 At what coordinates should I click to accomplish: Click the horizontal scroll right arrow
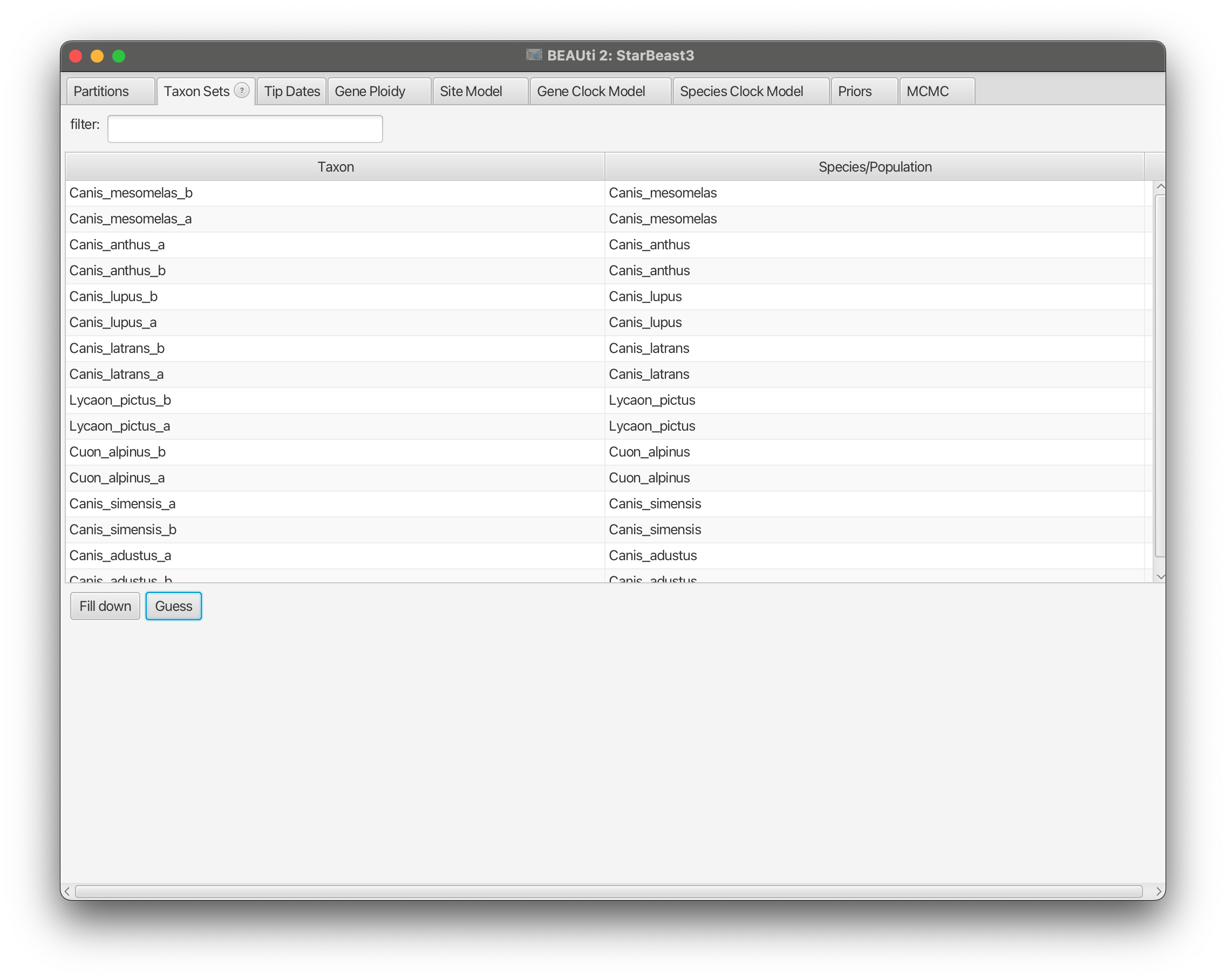point(1159,891)
